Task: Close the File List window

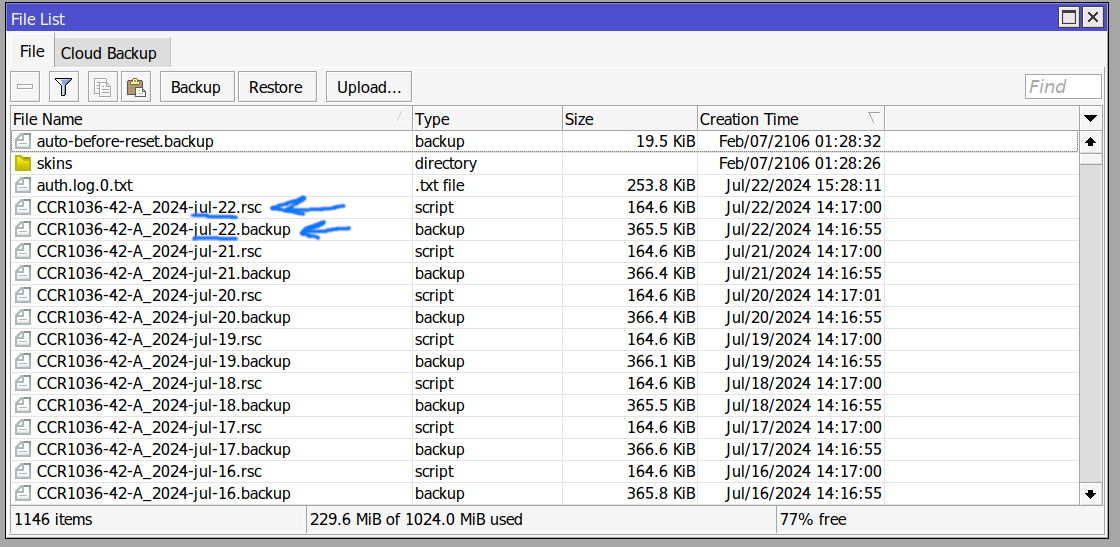Action: click(1092, 17)
